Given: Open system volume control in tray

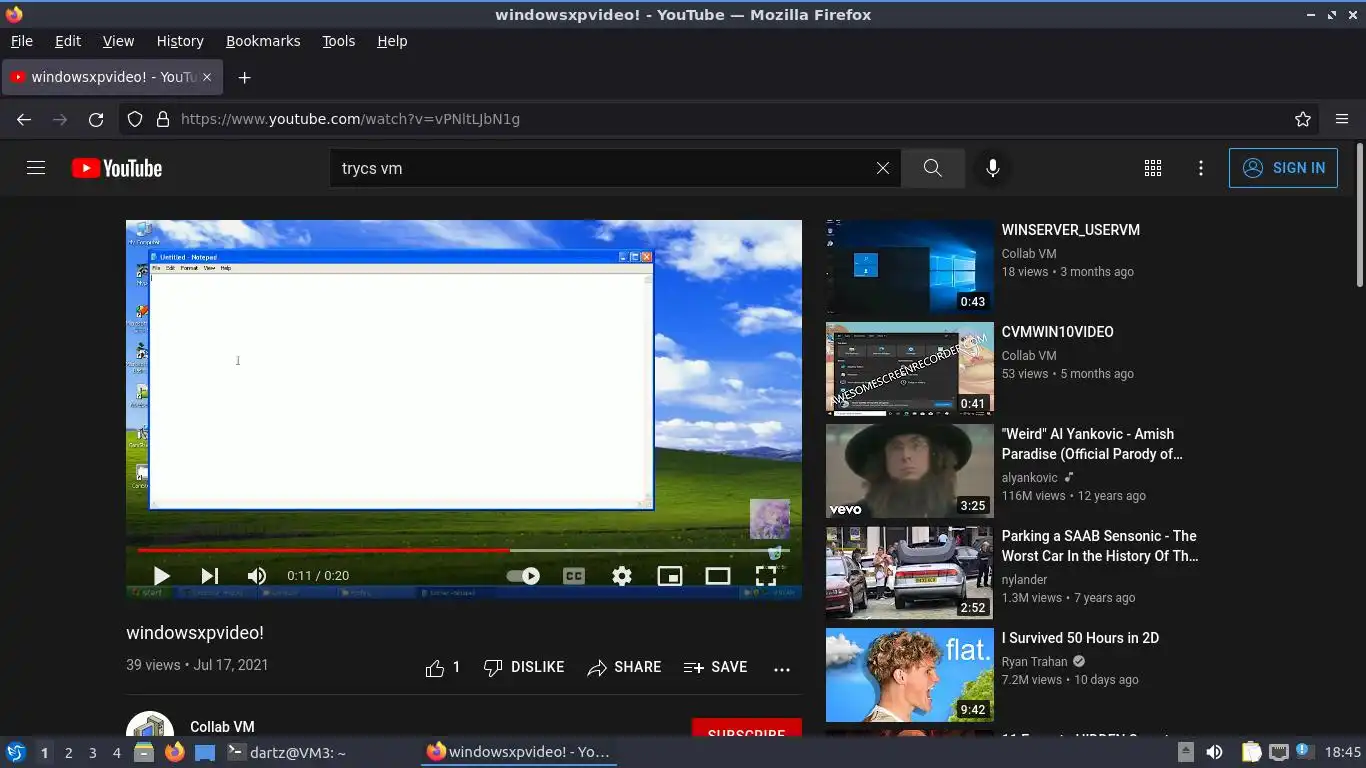Looking at the screenshot, I should click(x=1215, y=752).
